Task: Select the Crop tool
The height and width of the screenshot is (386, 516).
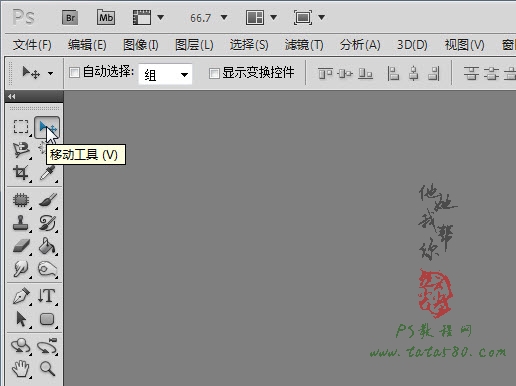Action: pos(21,173)
